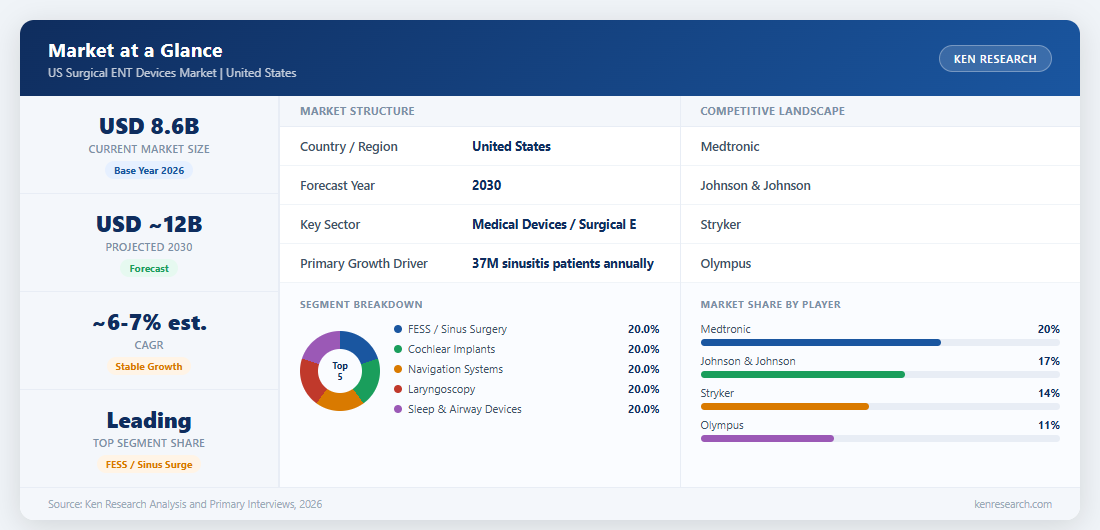Click the KEN RESEARCH badge button
This screenshot has width=1100, height=530.
[x=995, y=59]
